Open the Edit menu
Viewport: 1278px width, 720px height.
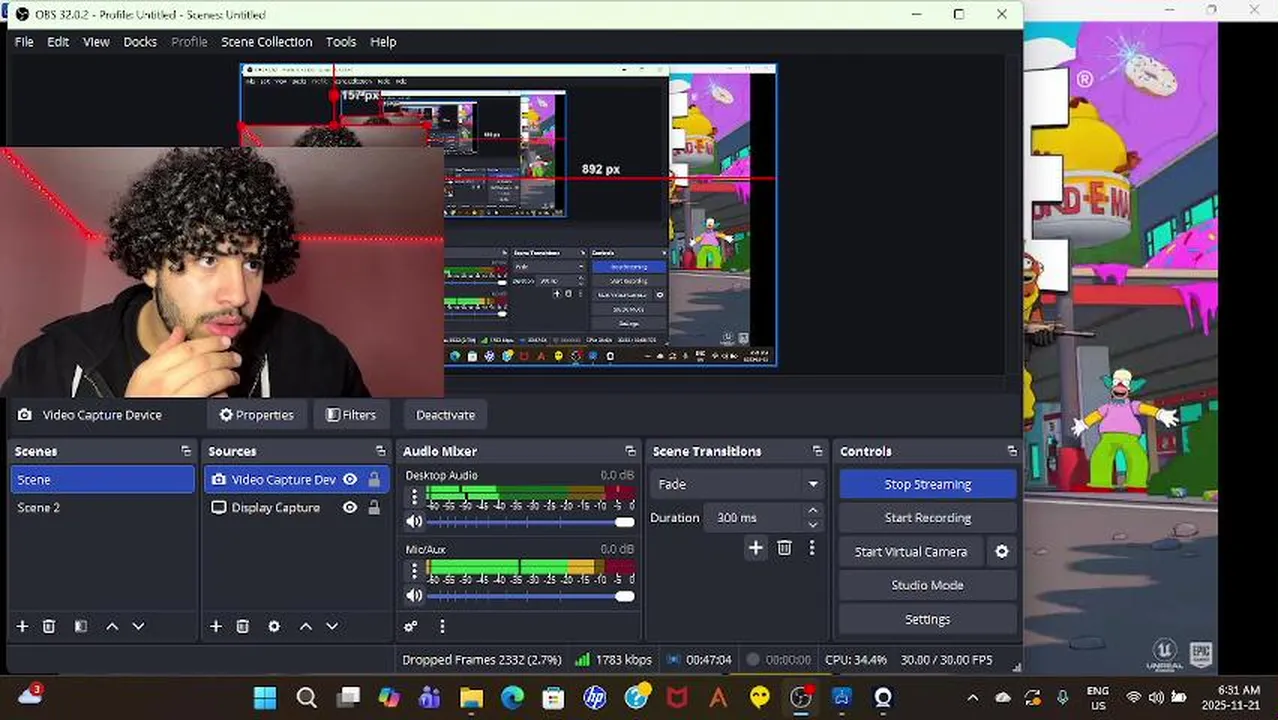58,42
